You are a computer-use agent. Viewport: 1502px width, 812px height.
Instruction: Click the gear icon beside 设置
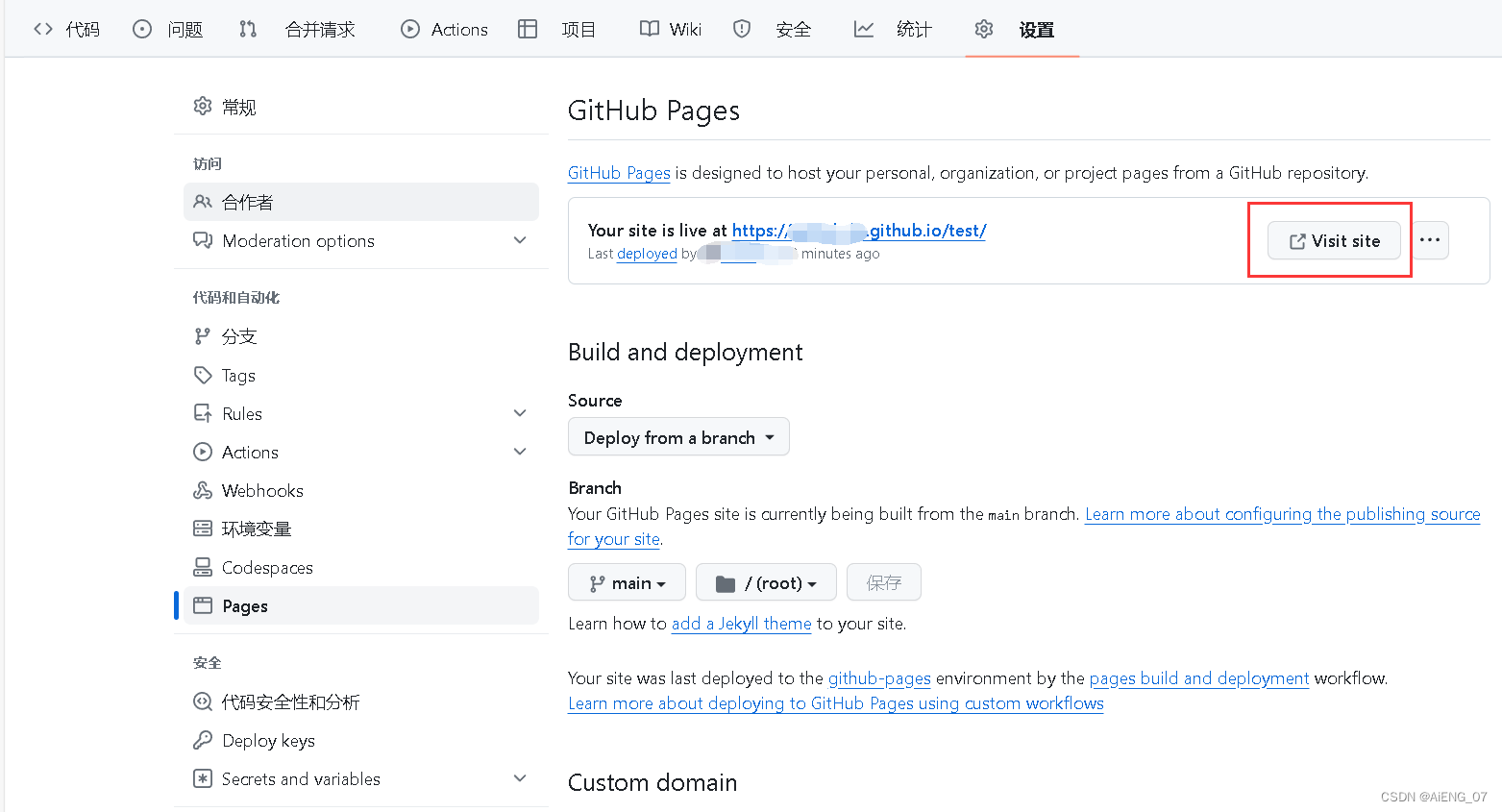click(x=984, y=29)
